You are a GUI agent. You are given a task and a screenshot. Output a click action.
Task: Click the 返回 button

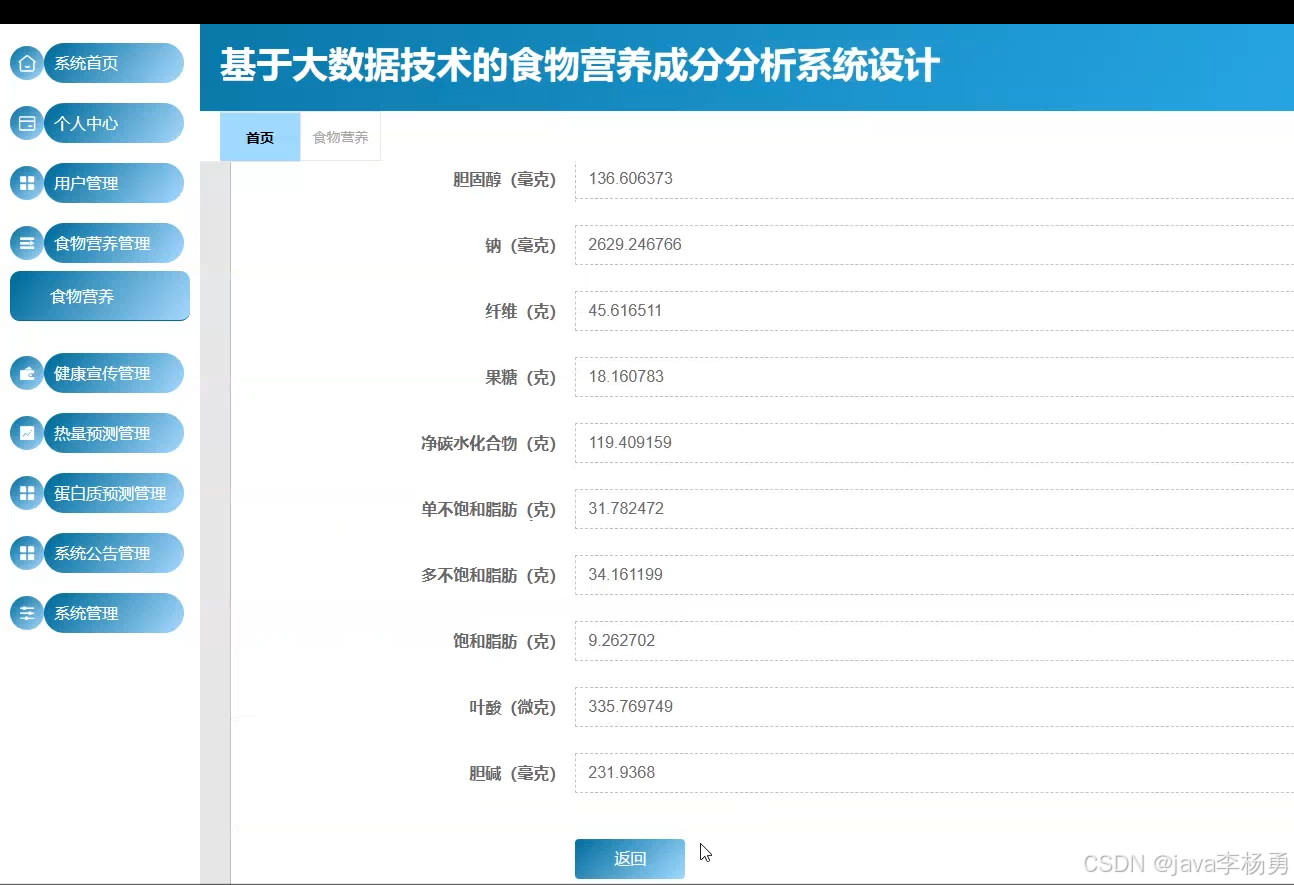pos(630,859)
